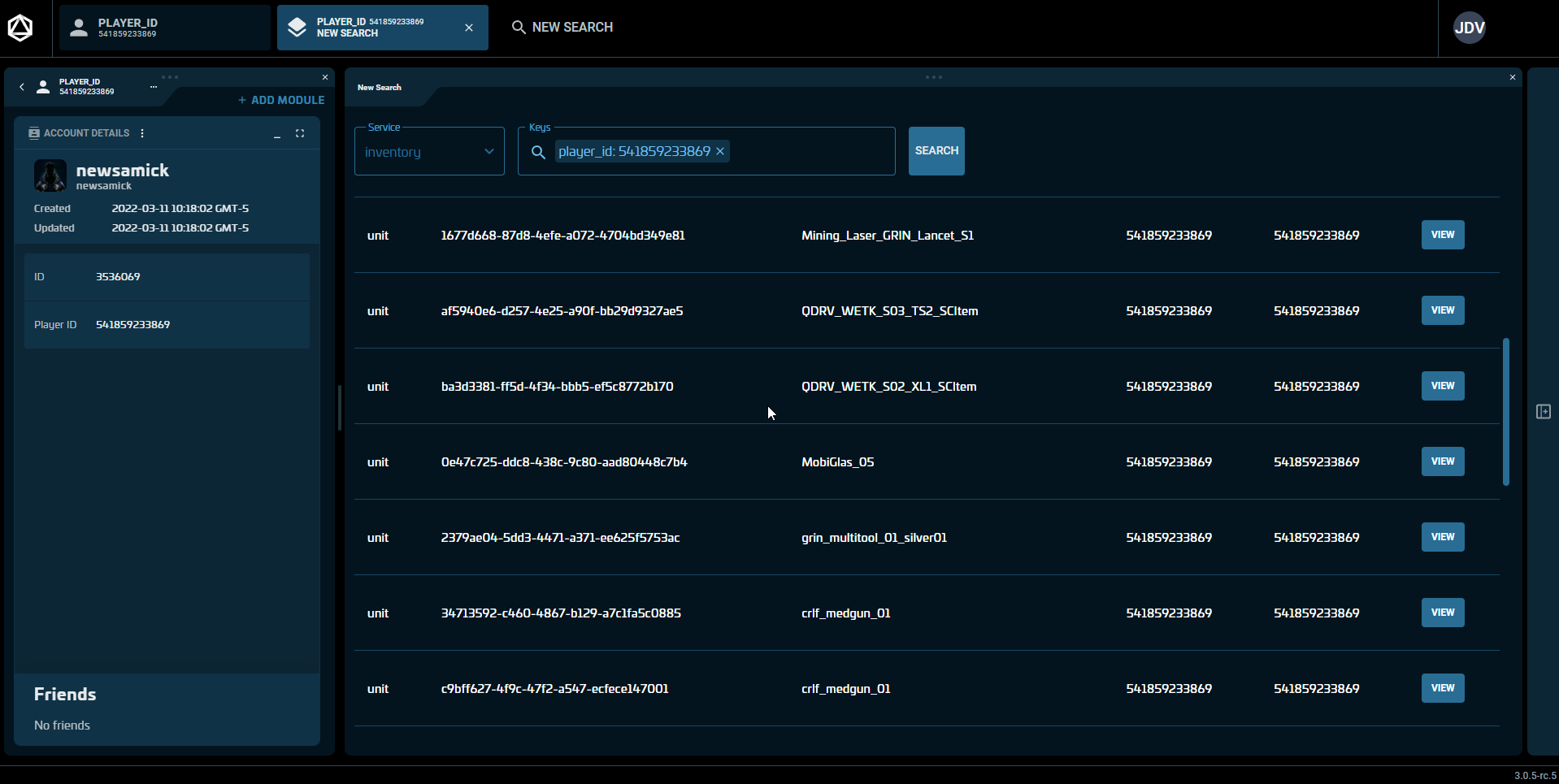The width and height of the screenshot is (1559, 784).
Task: View the Mining_Laser_GRIN_Lancet_S1 item
Action: [1442, 235]
